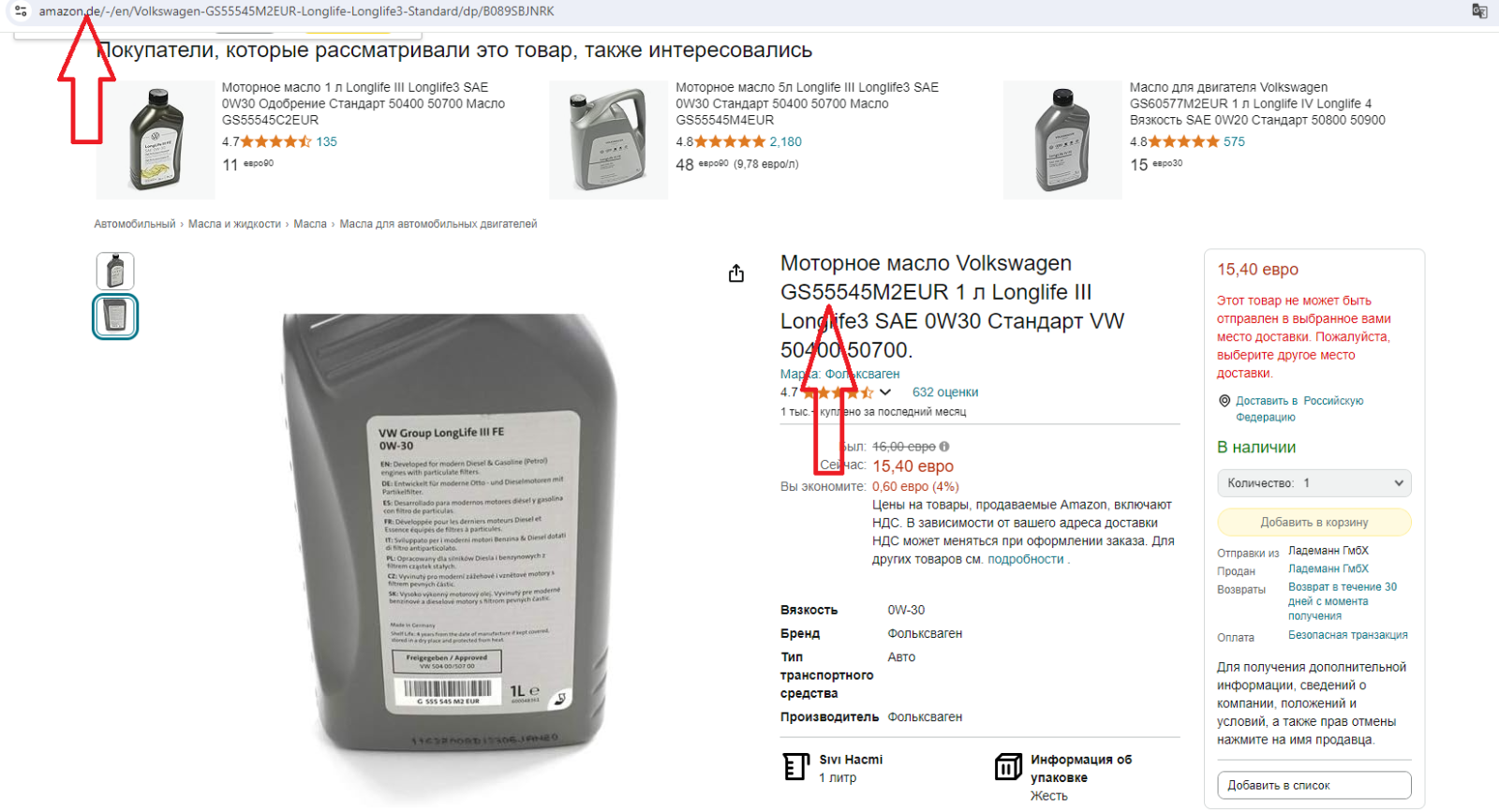The width and height of the screenshot is (1499, 812).
Task: Click info icon next to old price
Action: pyautogui.click(x=944, y=447)
